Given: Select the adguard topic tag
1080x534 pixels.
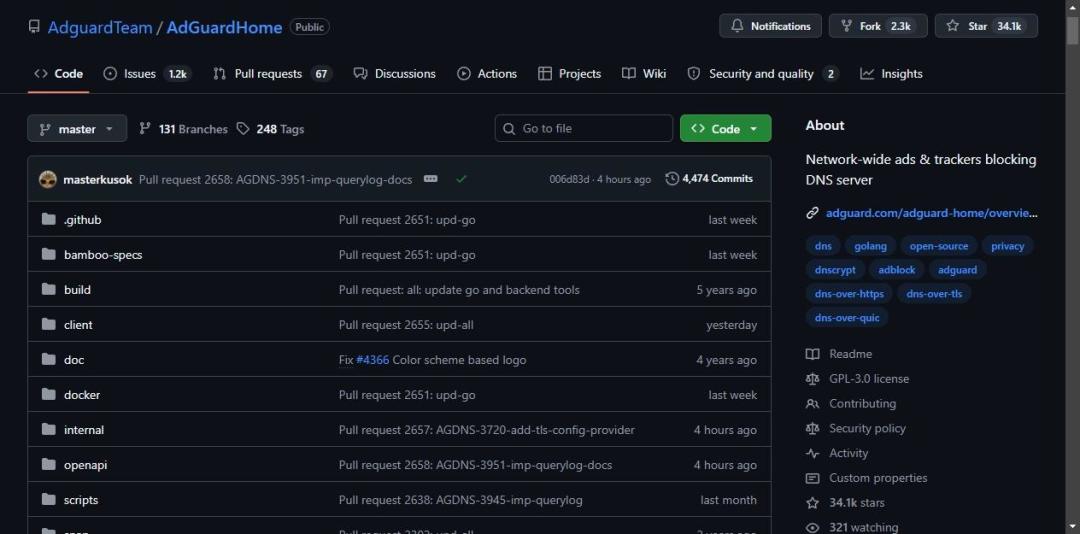Looking at the screenshot, I should click(x=957, y=270).
